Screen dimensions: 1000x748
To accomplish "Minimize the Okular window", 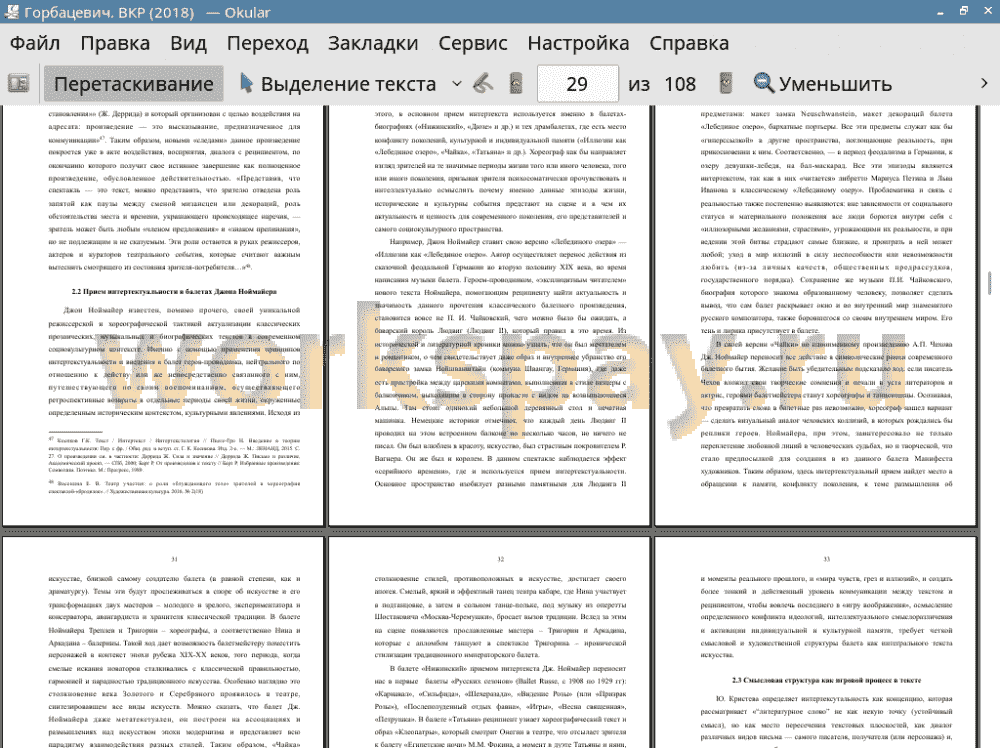I will click(x=941, y=12).
